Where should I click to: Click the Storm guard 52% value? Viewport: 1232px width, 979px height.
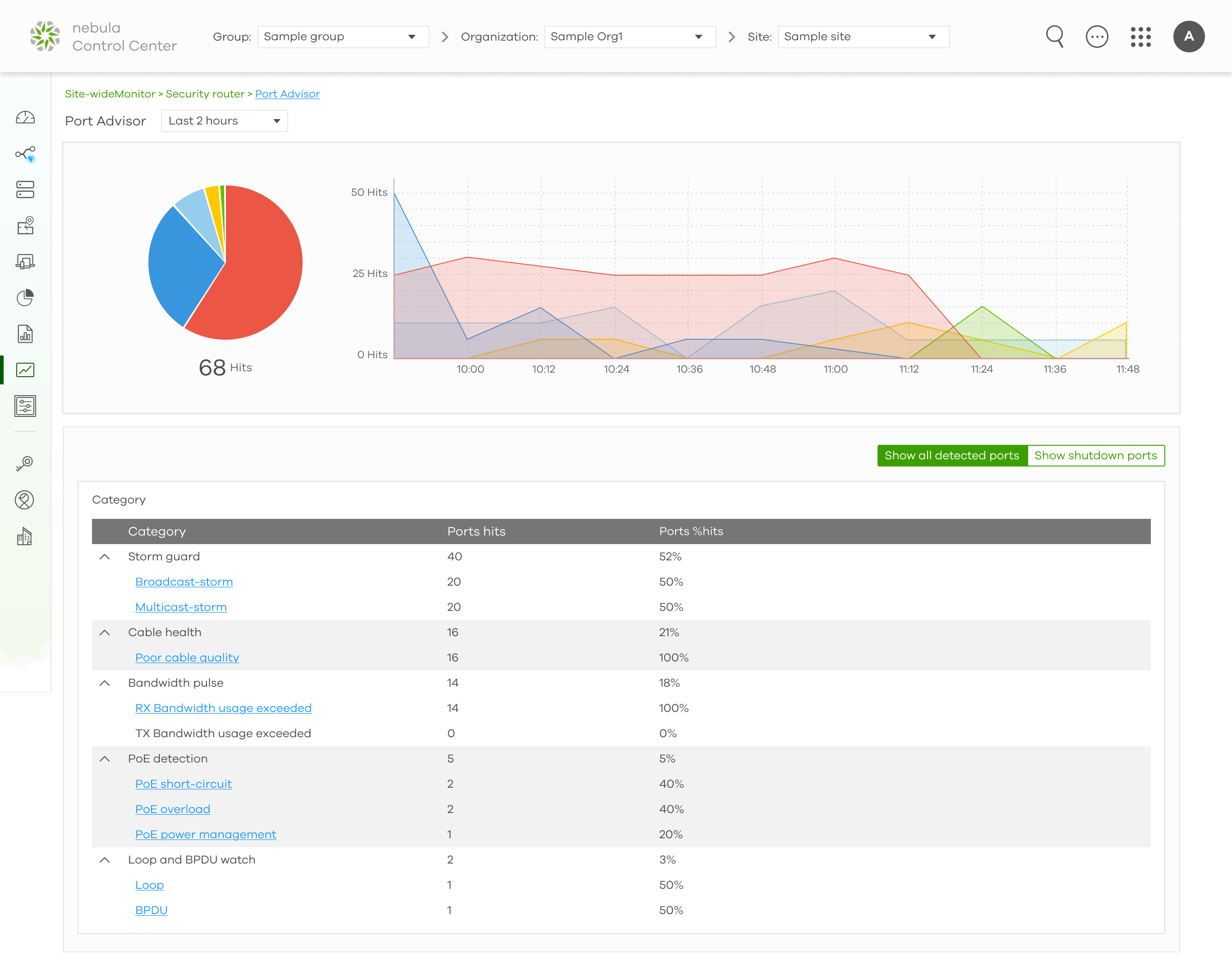coord(670,557)
